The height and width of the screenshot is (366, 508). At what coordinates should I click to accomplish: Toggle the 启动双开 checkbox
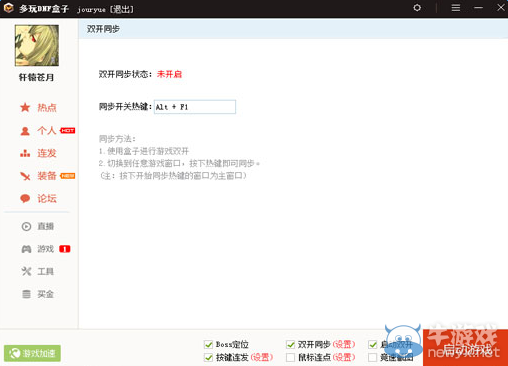pos(372,344)
